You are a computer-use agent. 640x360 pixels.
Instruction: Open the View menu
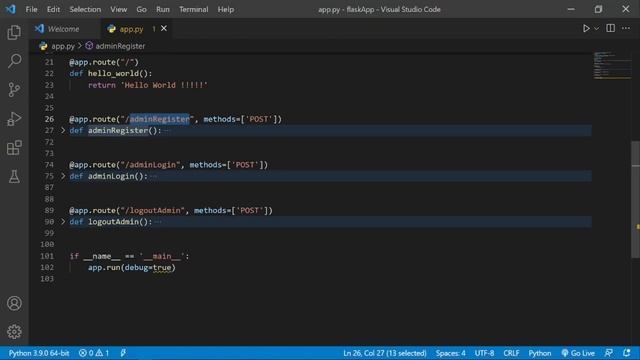(118, 9)
